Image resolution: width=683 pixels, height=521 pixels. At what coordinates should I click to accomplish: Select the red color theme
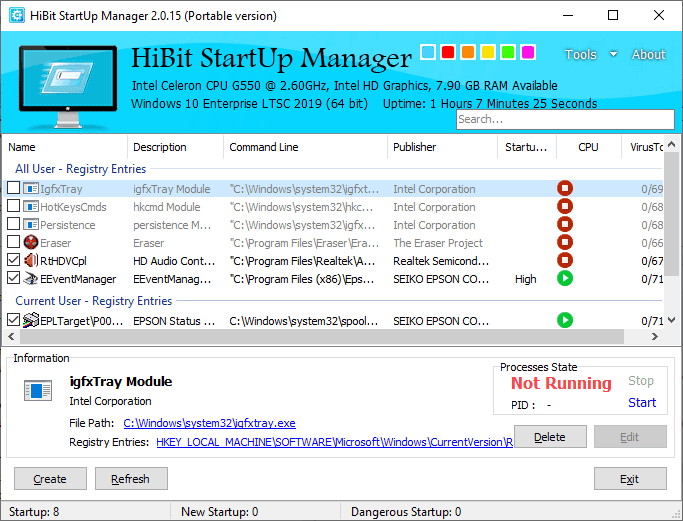pyautogui.click(x=448, y=52)
